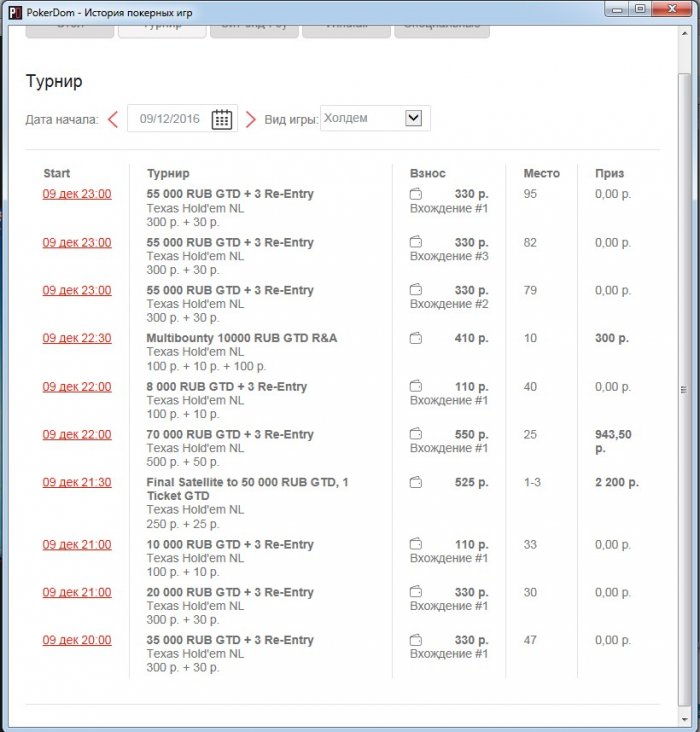700x732 pixels.
Task: Open 09 дек 22:00 link for 70 000 RUB GTD
Action: coord(77,434)
